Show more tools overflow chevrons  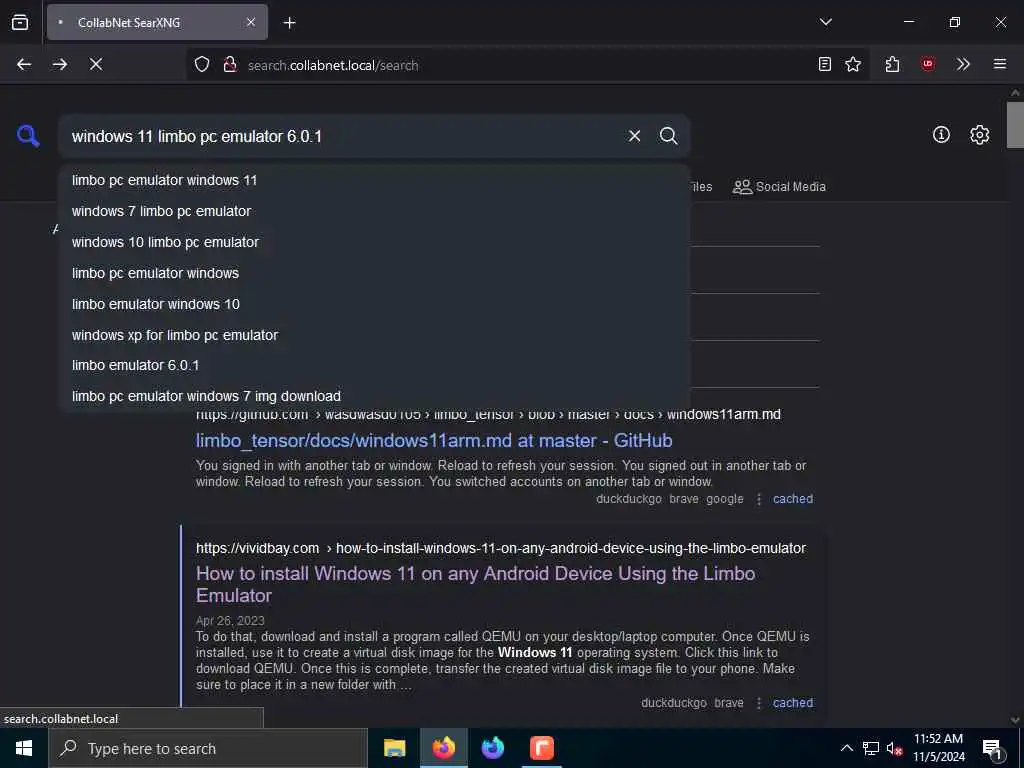(x=963, y=64)
